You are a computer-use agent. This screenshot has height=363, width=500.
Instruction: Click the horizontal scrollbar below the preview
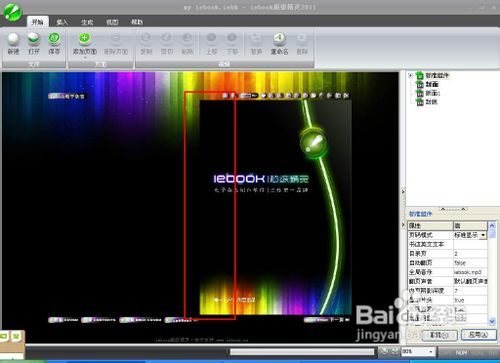tap(302, 352)
